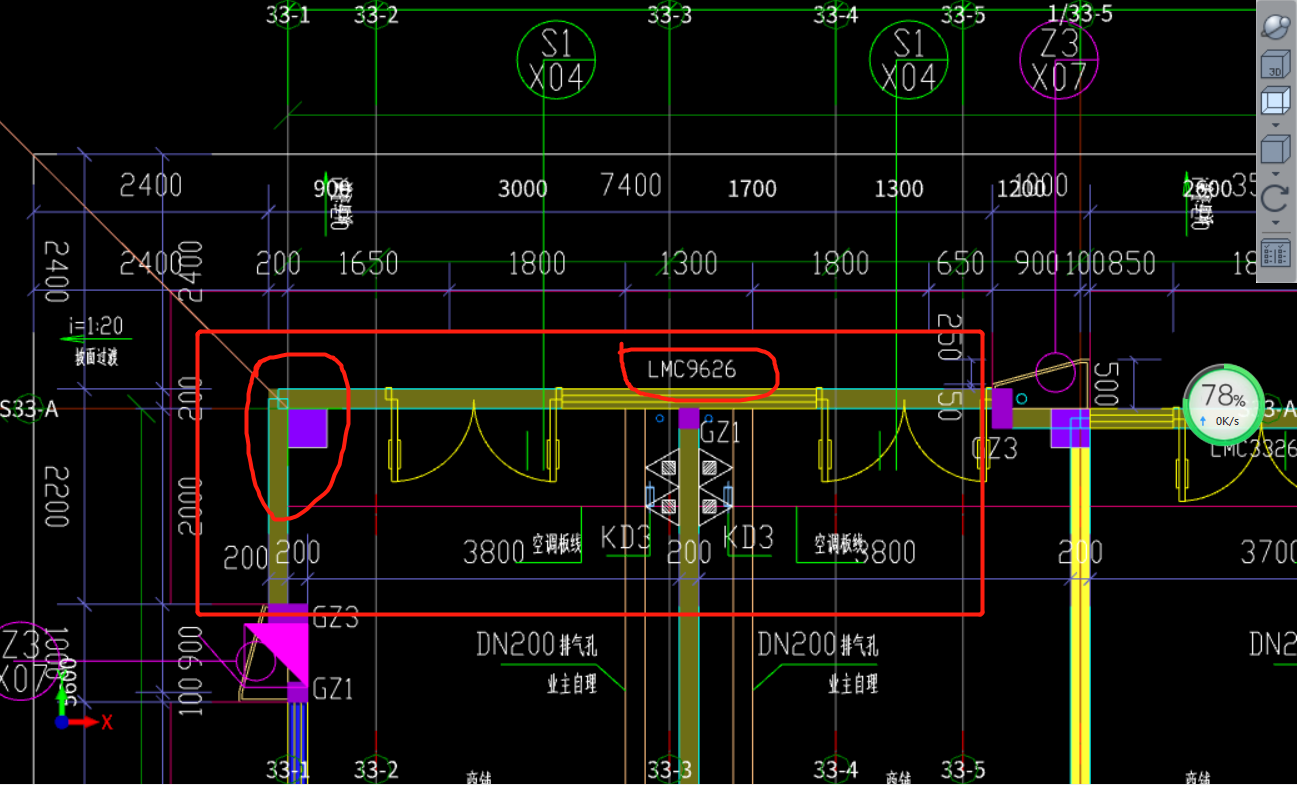Select the LMC9626 window label
Viewport: 1297px width, 785px height.
pos(692,369)
